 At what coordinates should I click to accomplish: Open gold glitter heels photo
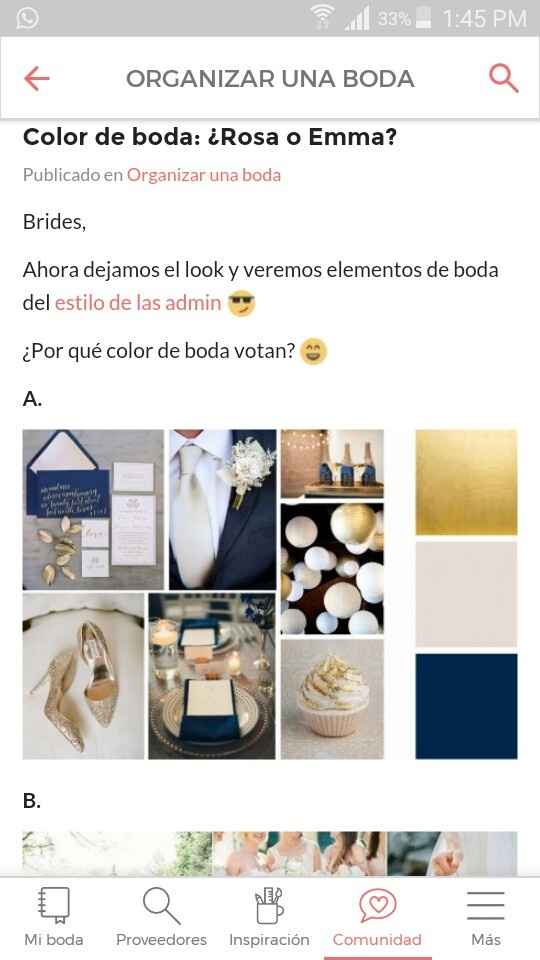83,676
